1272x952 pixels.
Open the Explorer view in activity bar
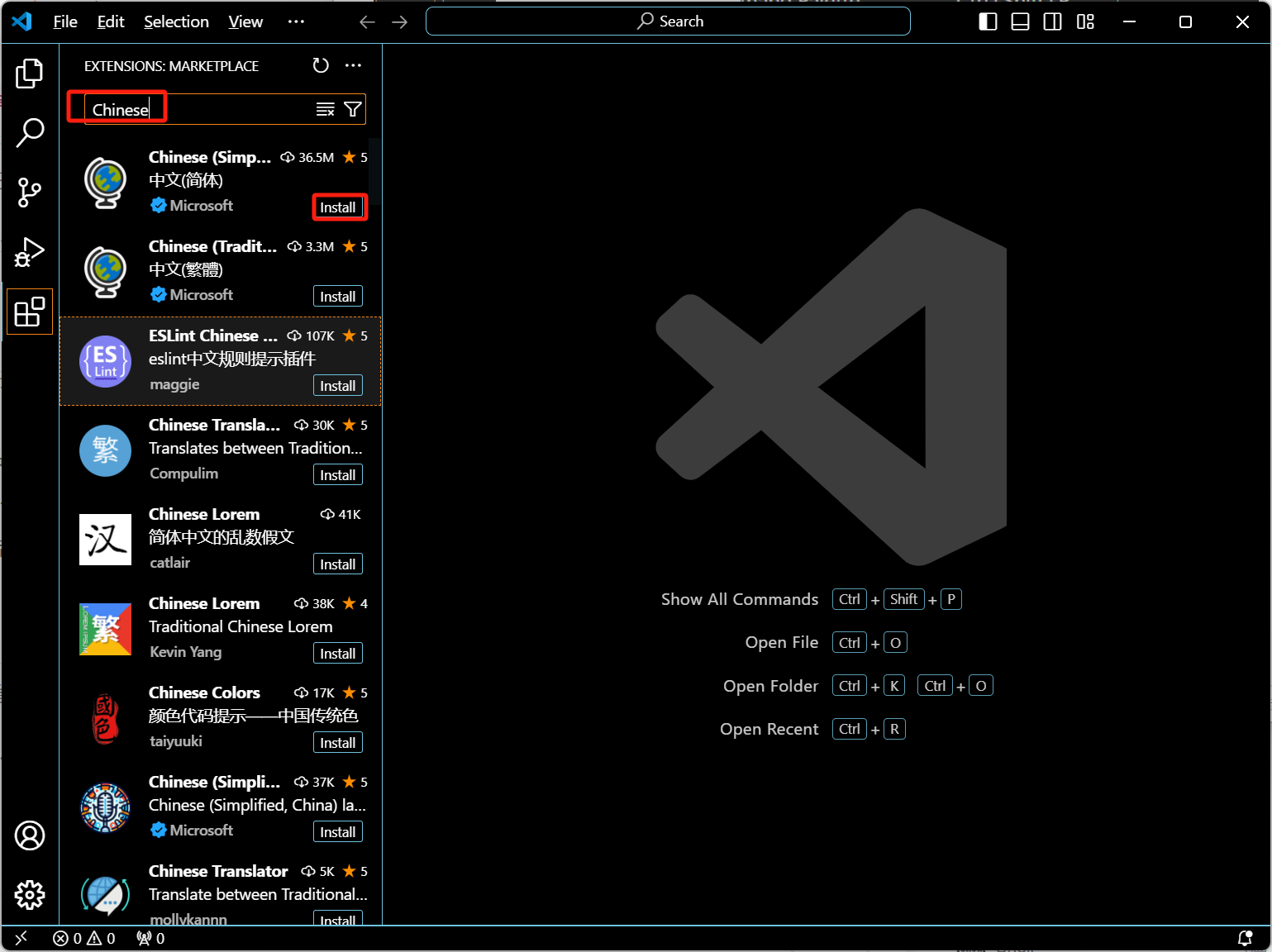(30, 74)
